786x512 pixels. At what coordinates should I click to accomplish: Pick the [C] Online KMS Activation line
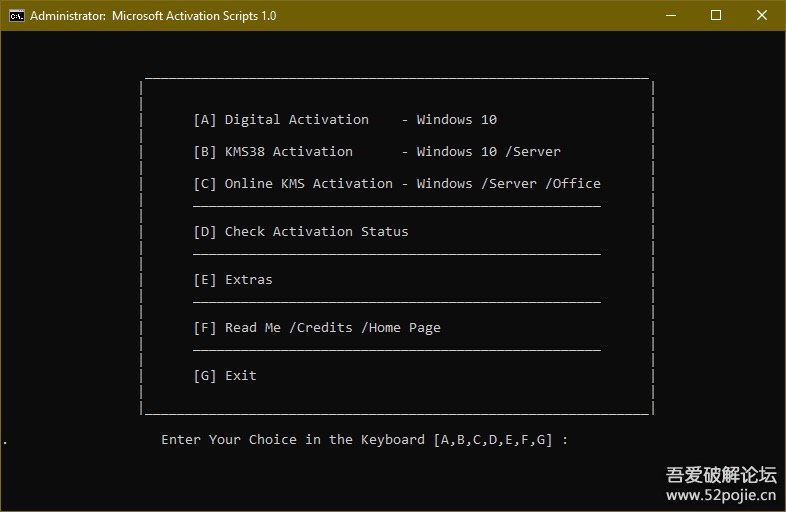[293, 184]
